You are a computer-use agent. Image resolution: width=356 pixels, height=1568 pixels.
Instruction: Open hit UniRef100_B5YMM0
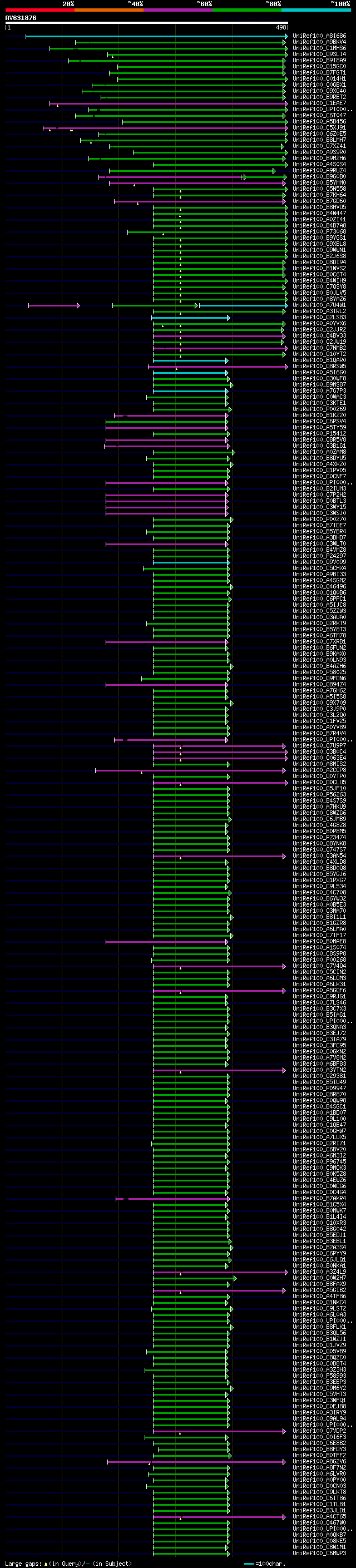coord(319,182)
